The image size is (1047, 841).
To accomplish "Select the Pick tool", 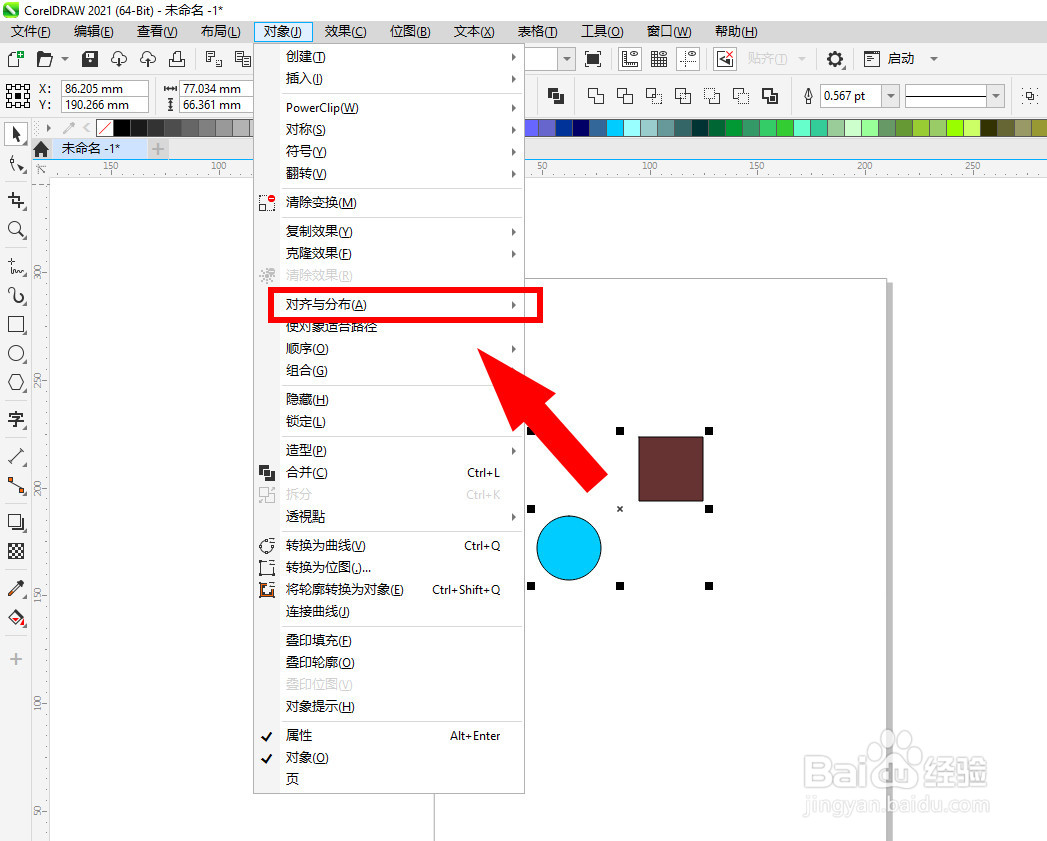I will tap(15, 133).
